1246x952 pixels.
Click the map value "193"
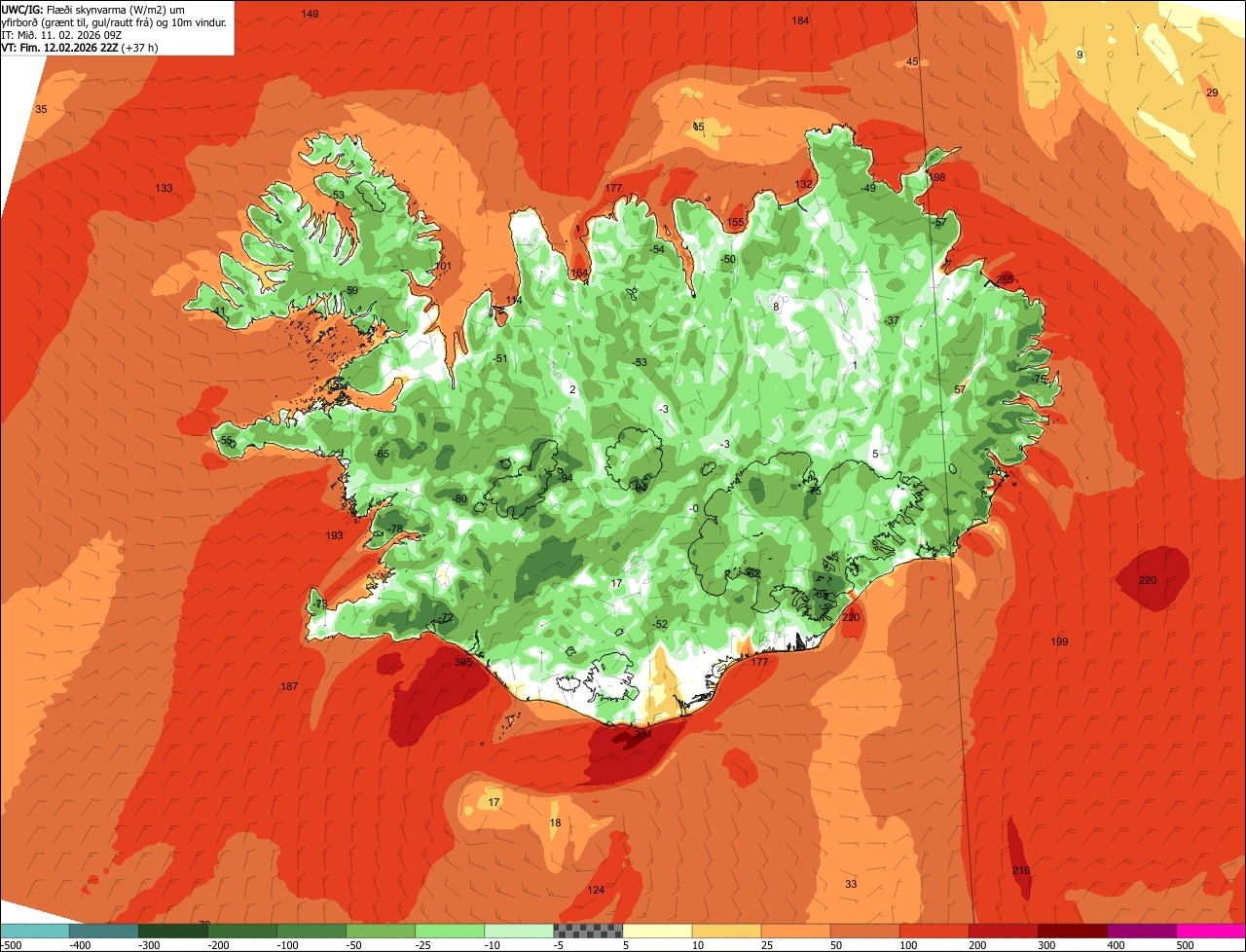click(x=334, y=535)
